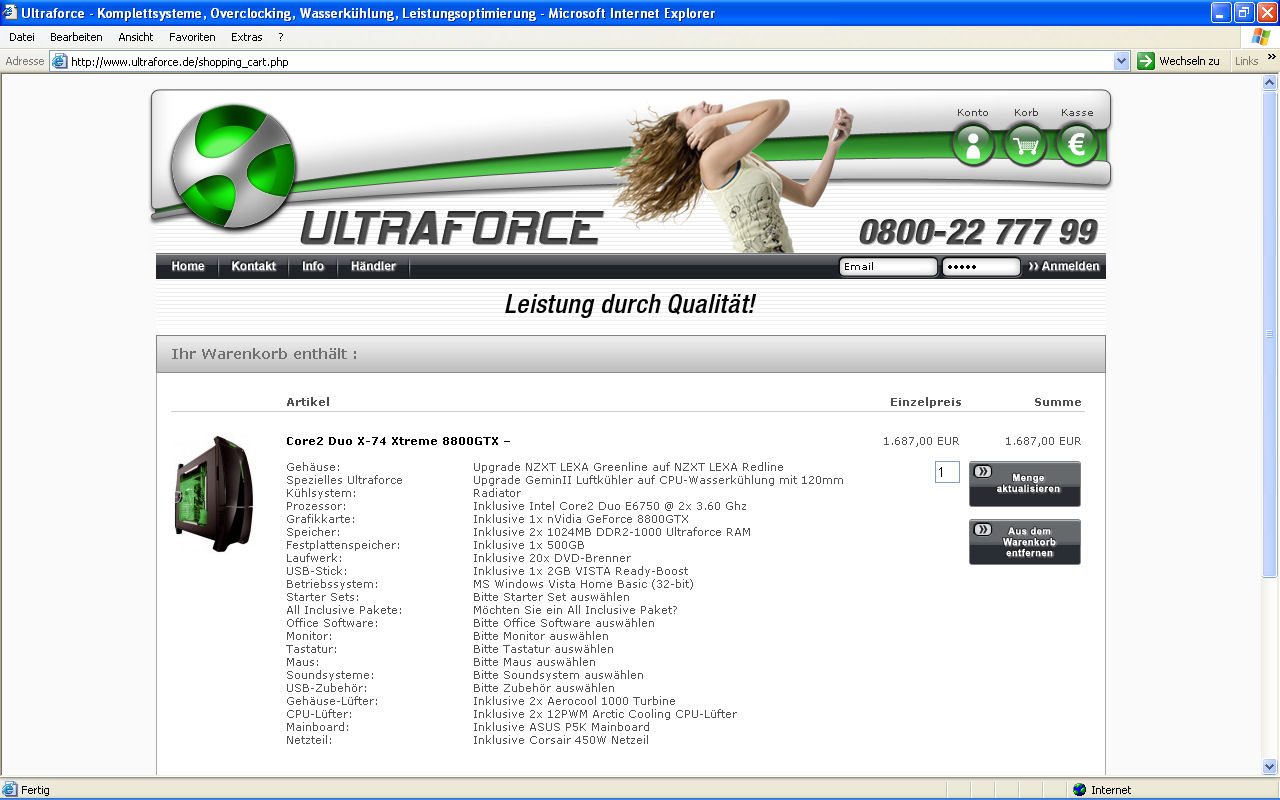
Task: Click the Korb shopping cart icon
Action: click(x=1025, y=145)
